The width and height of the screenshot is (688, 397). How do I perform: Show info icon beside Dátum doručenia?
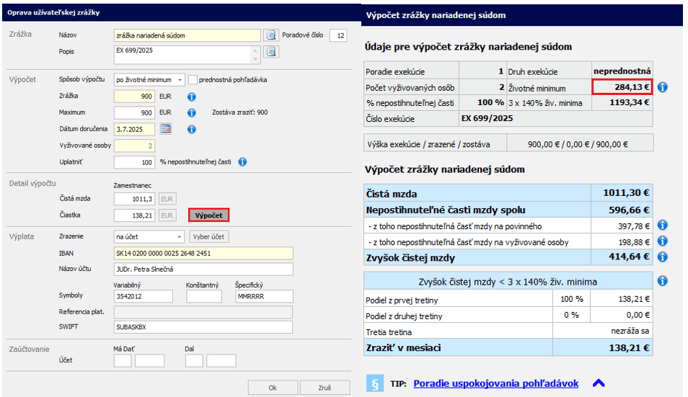click(192, 129)
